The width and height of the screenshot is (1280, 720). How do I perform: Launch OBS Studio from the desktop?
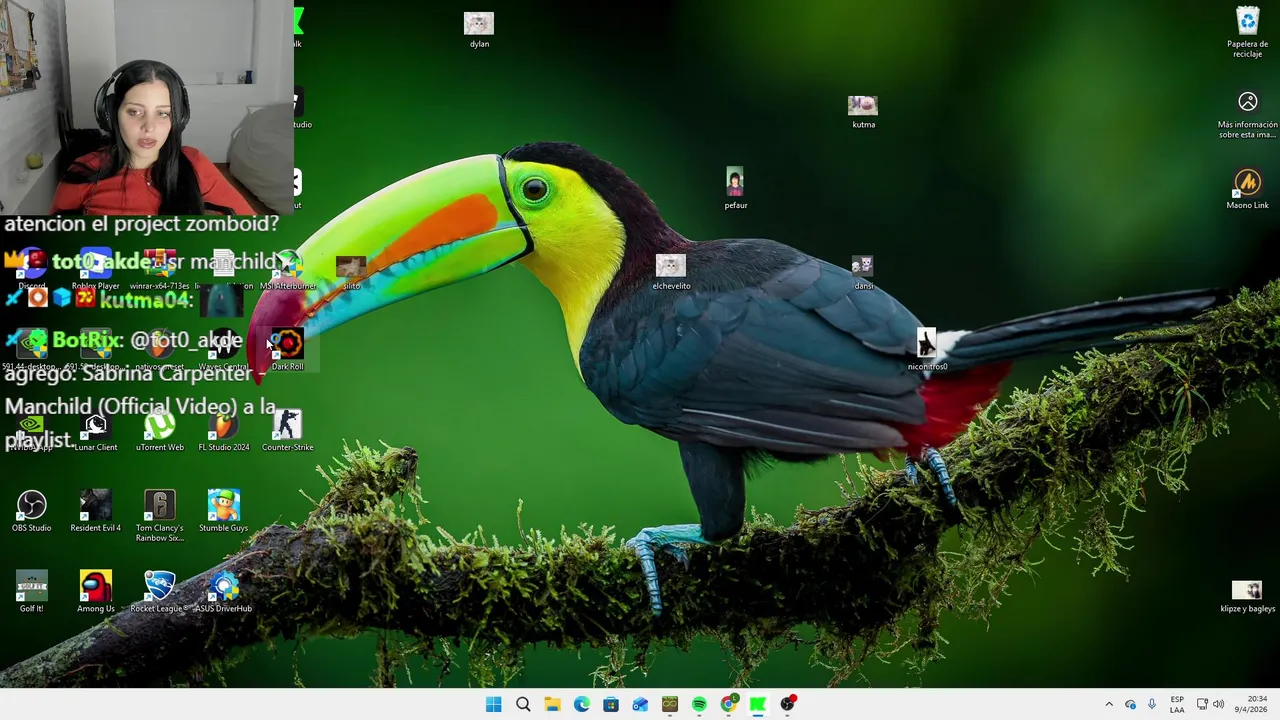[x=31, y=511]
